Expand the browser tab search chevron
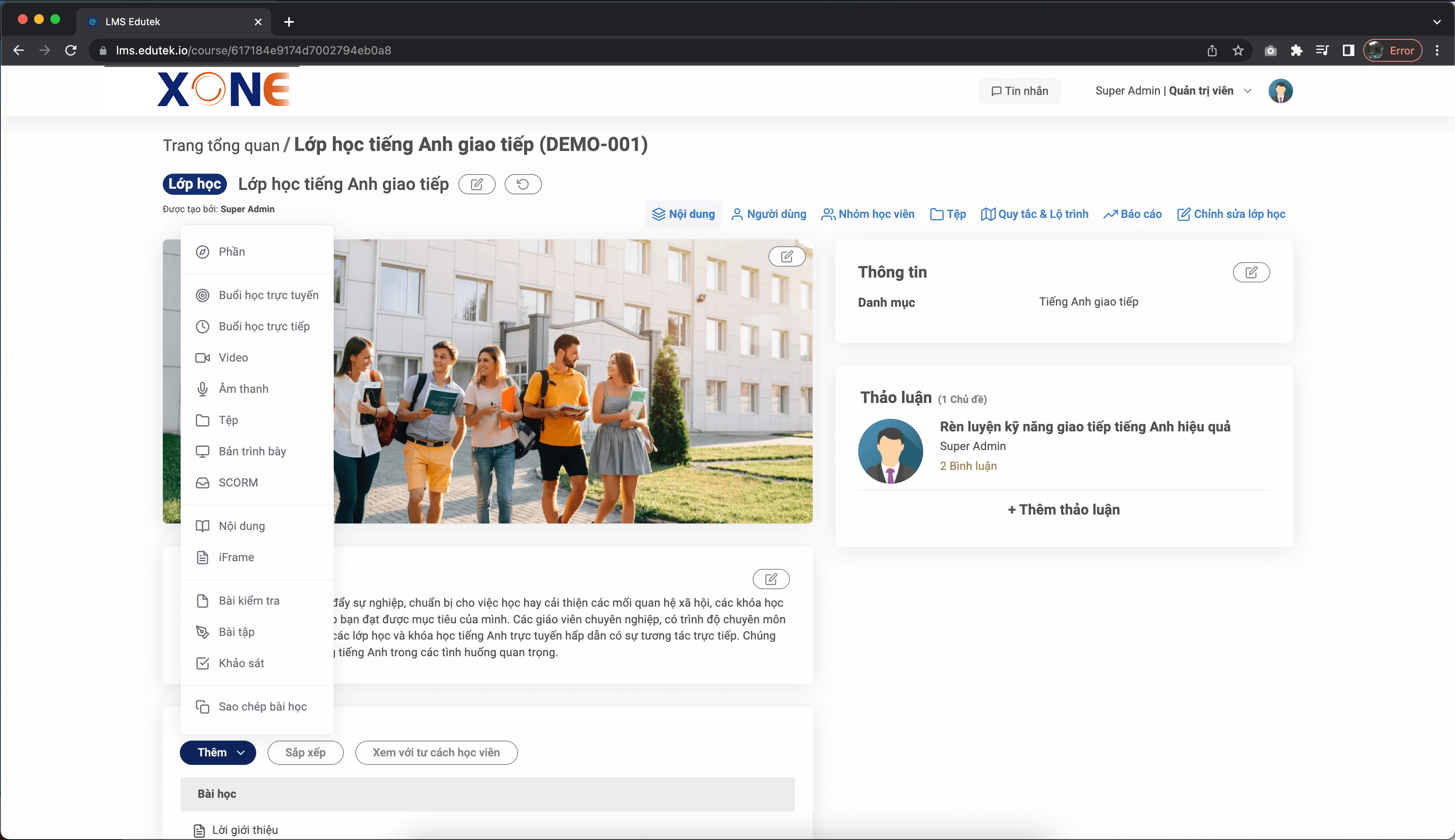The height and width of the screenshot is (840, 1455). (1437, 22)
